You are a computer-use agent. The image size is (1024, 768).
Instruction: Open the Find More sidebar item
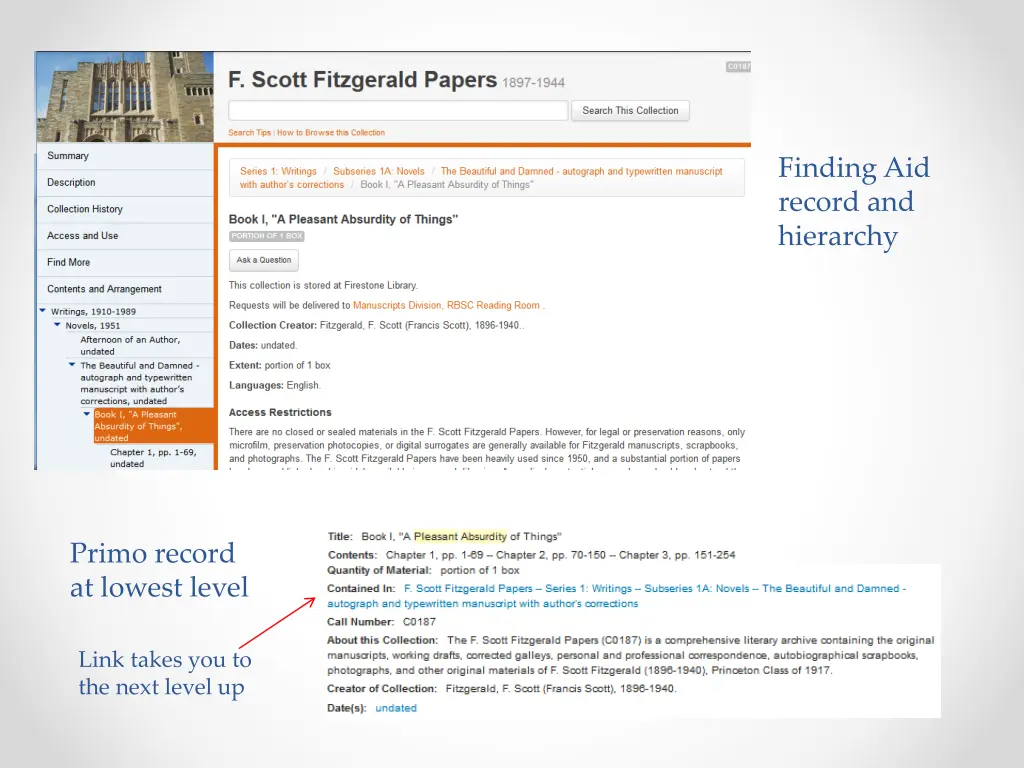point(125,263)
